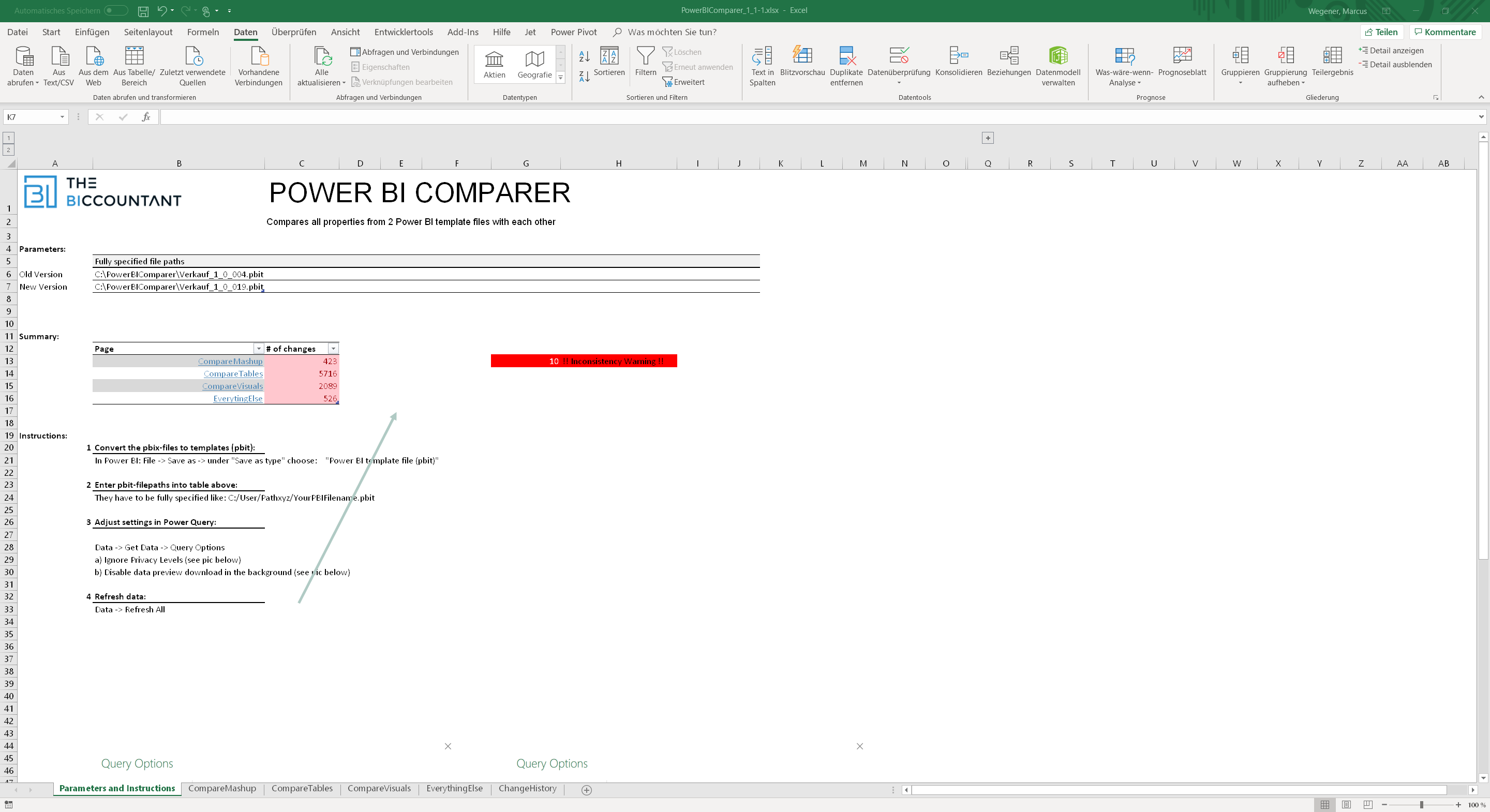
Task: Sort ascending A to Z
Action: (x=584, y=56)
